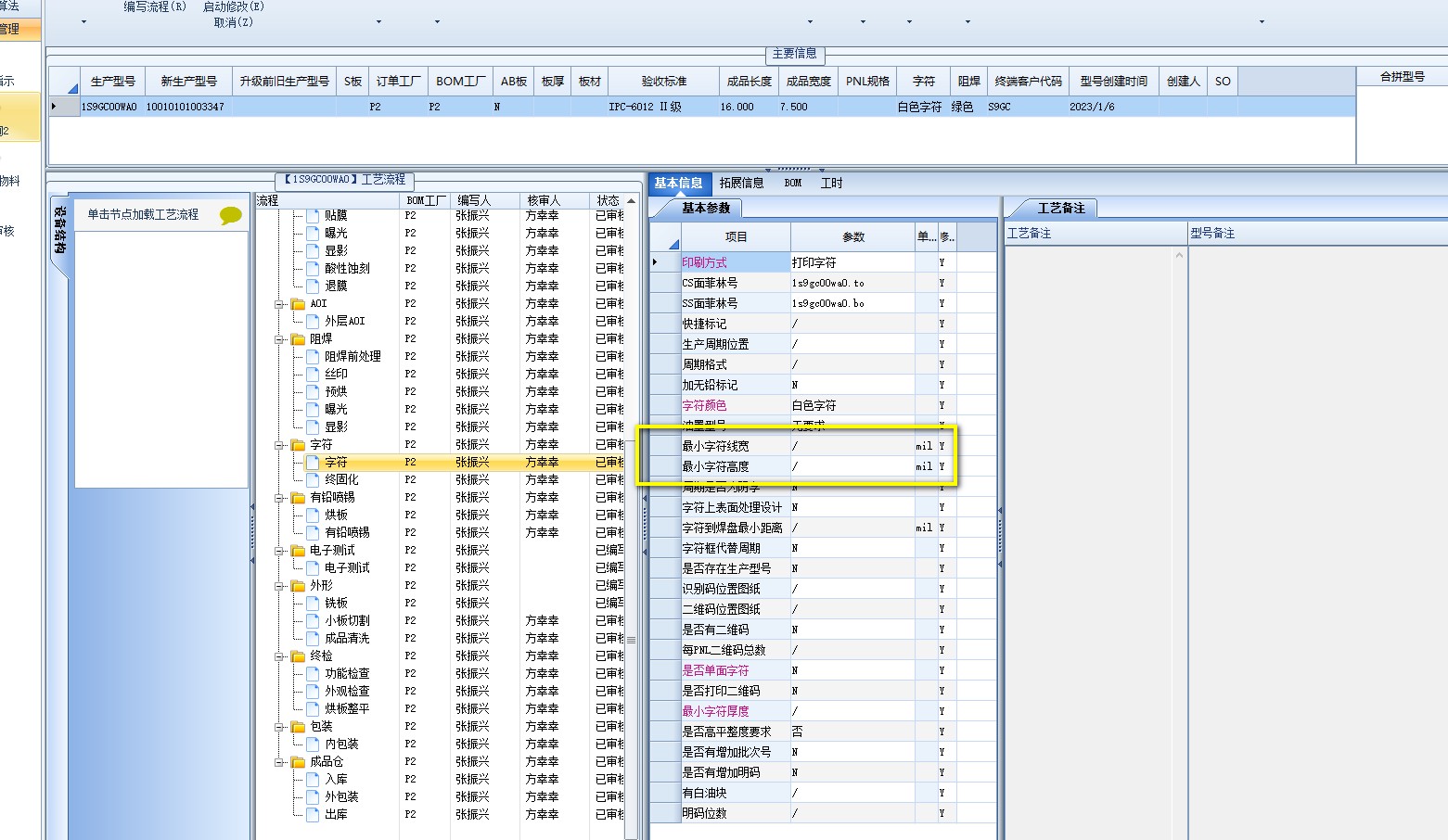
Task: Click the page icon of 丝印 step
Action: [313, 374]
